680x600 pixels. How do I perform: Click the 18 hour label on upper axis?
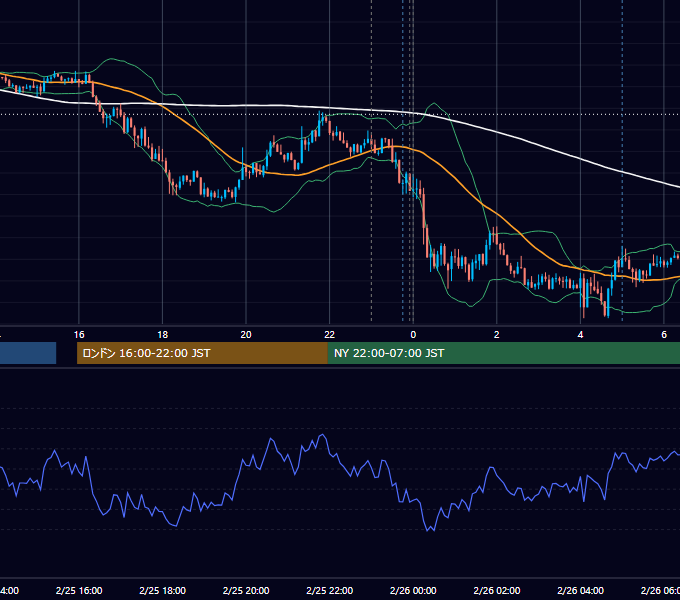[162, 334]
